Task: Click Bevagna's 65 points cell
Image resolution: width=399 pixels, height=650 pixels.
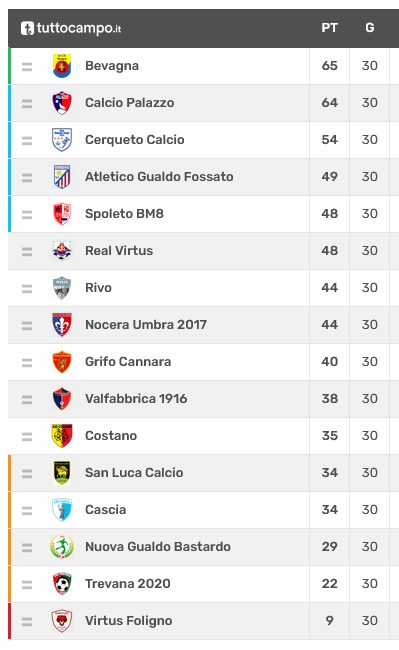Action: coord(329,66)
